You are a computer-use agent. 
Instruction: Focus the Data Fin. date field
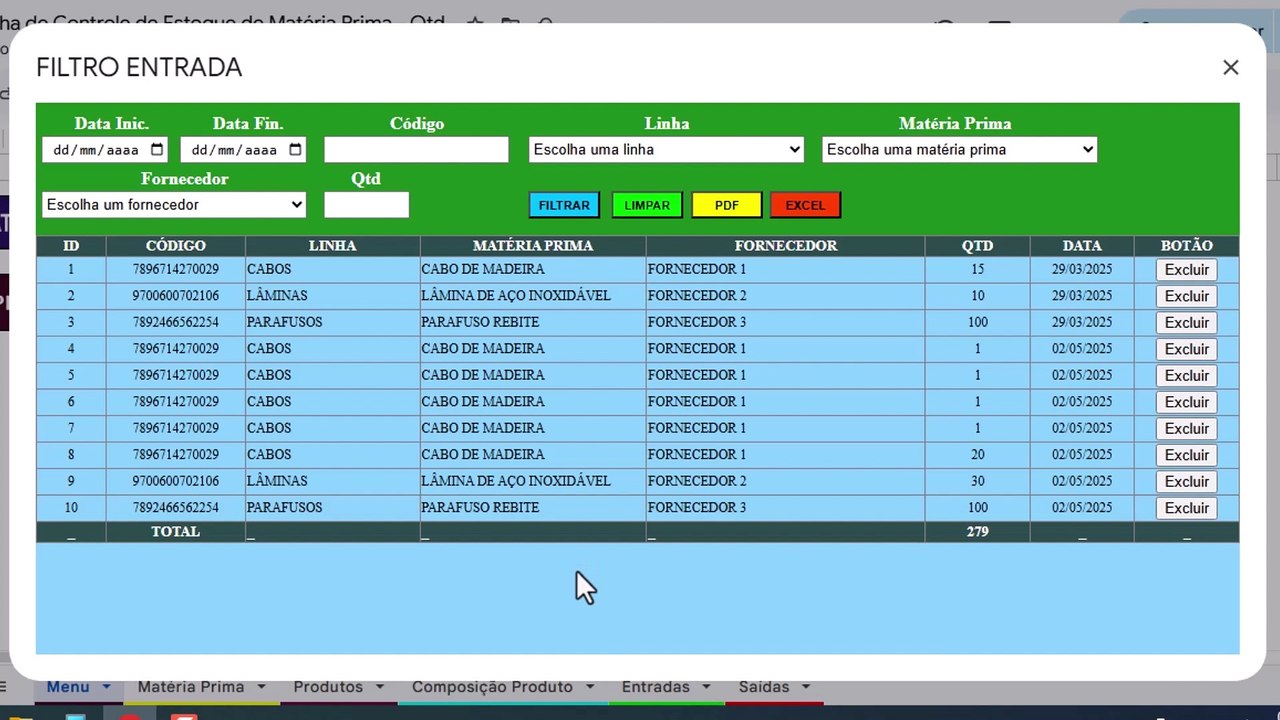pyautogui.click(x=243, y=150)
